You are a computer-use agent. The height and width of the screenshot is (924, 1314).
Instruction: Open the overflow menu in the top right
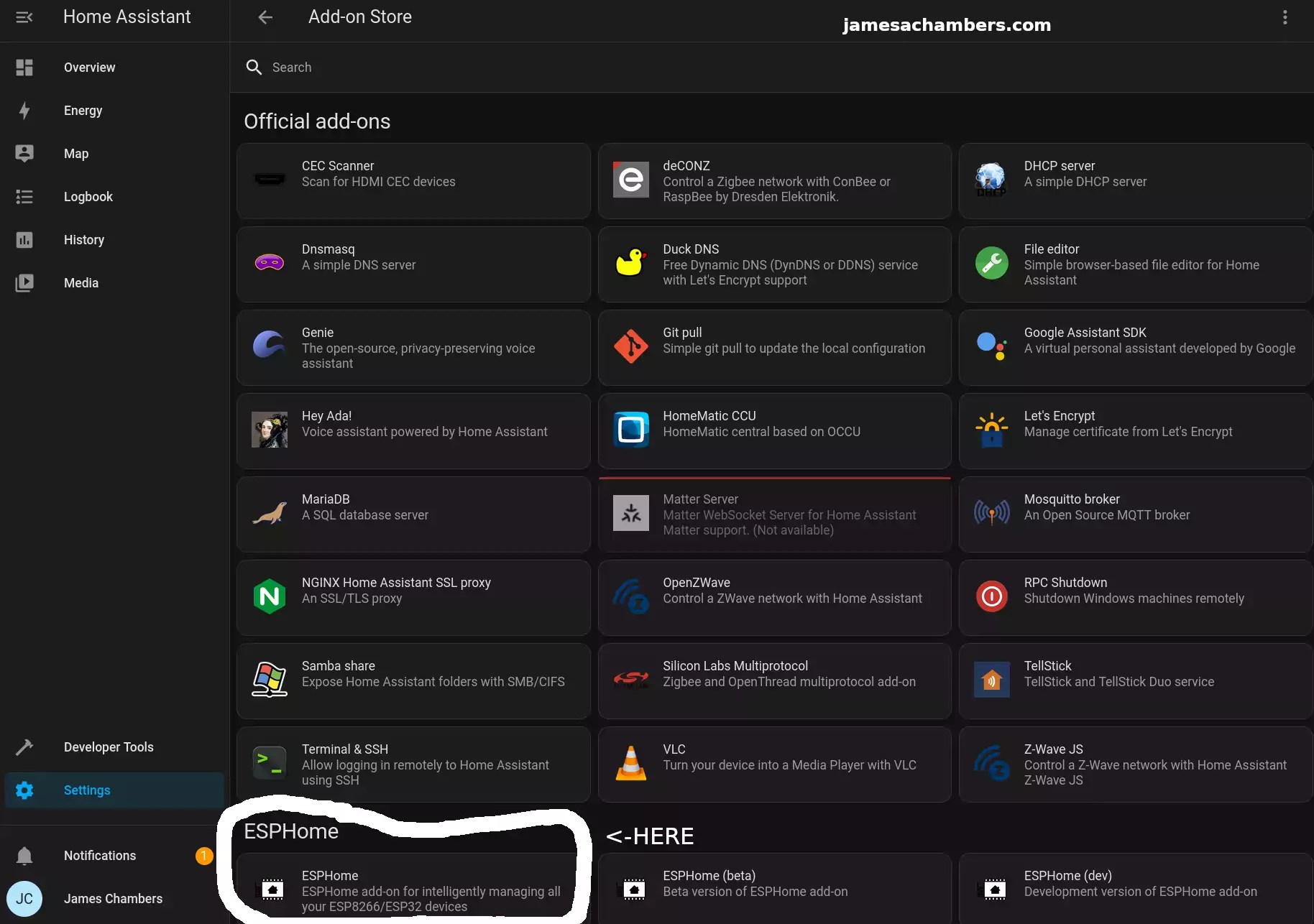pos(1285,17)
